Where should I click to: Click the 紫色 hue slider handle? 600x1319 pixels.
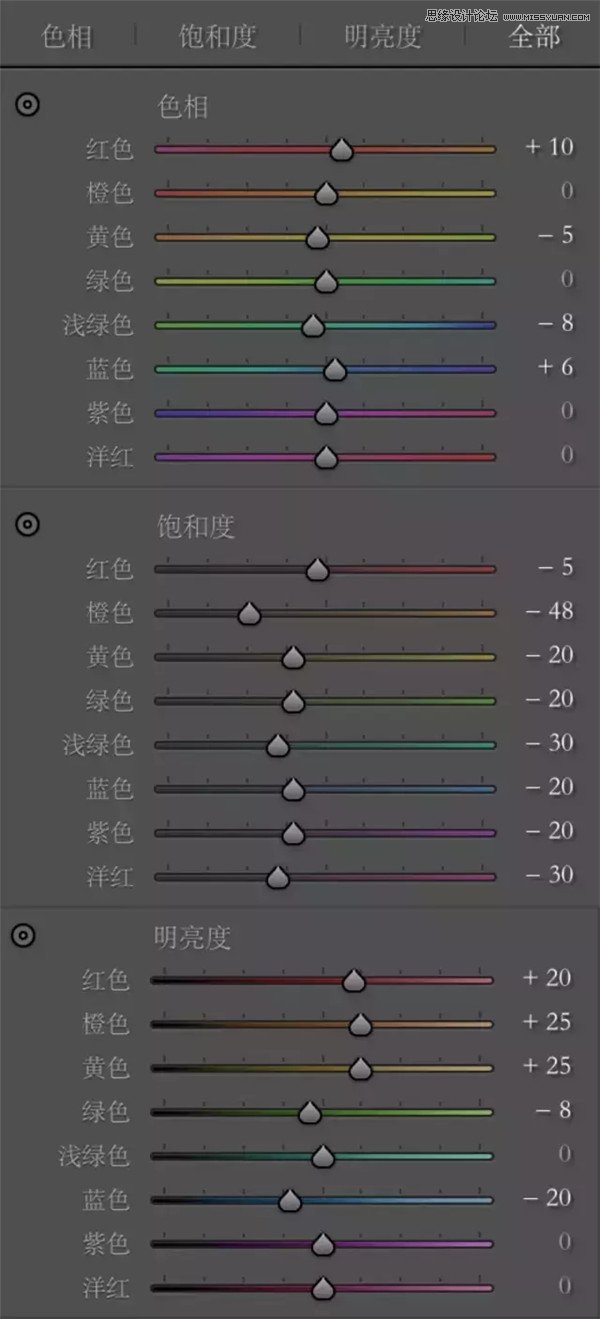(x=325, y=414)
